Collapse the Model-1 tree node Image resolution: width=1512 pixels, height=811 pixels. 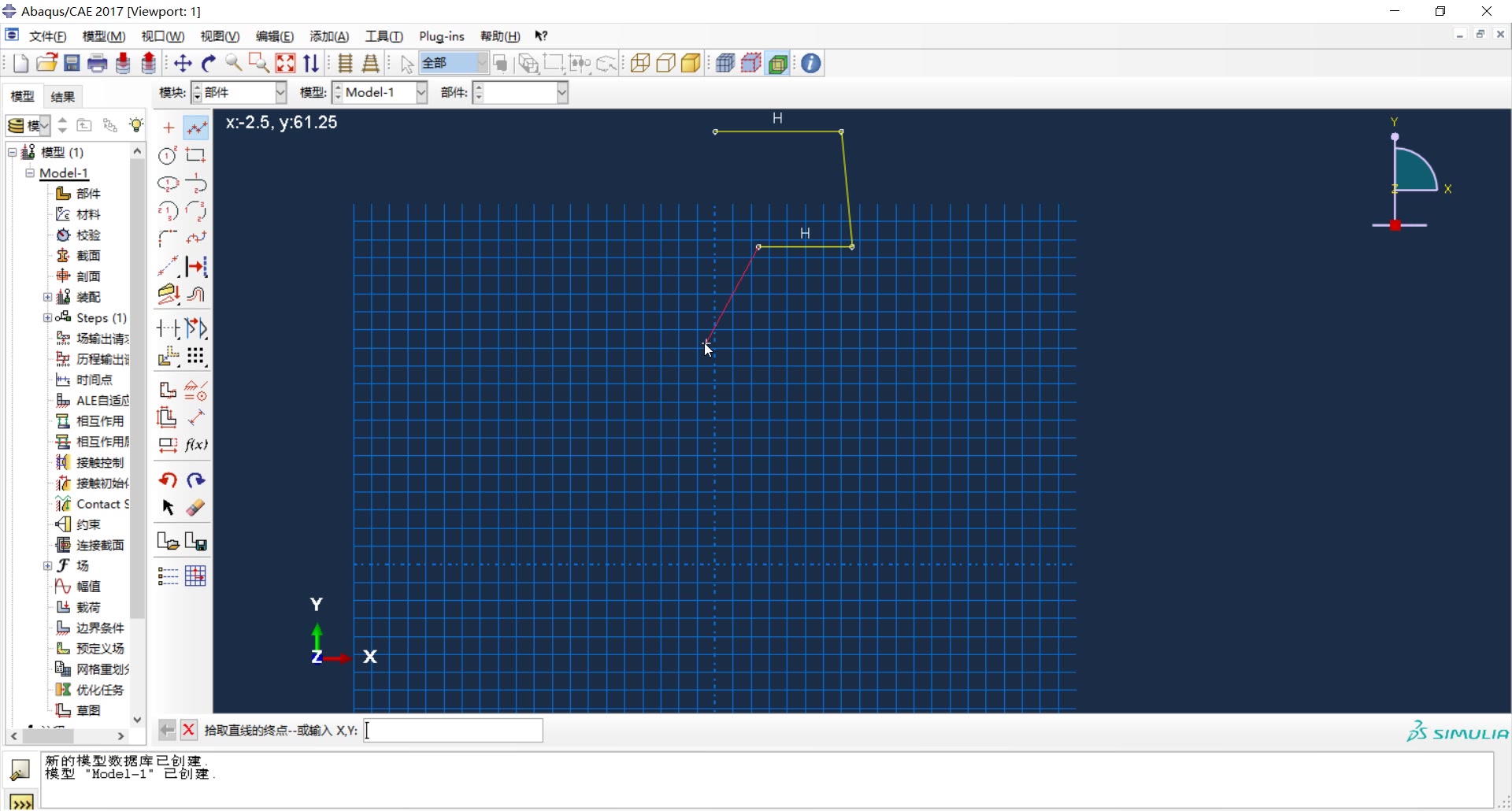(30, 173)
